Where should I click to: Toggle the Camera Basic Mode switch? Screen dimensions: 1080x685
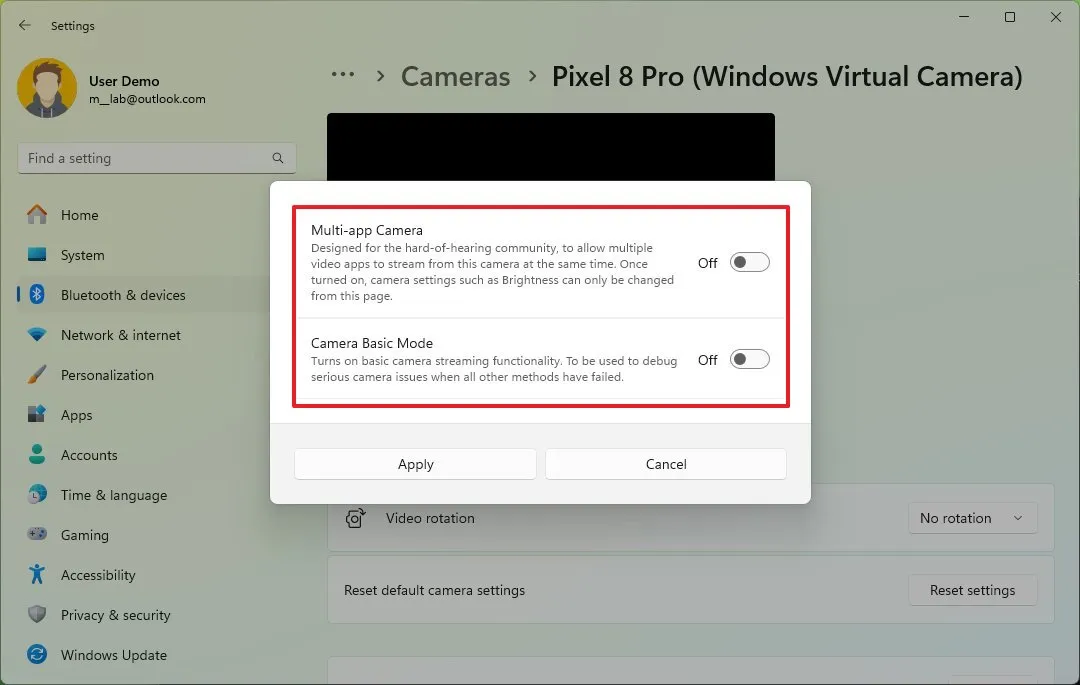point(749,359)
